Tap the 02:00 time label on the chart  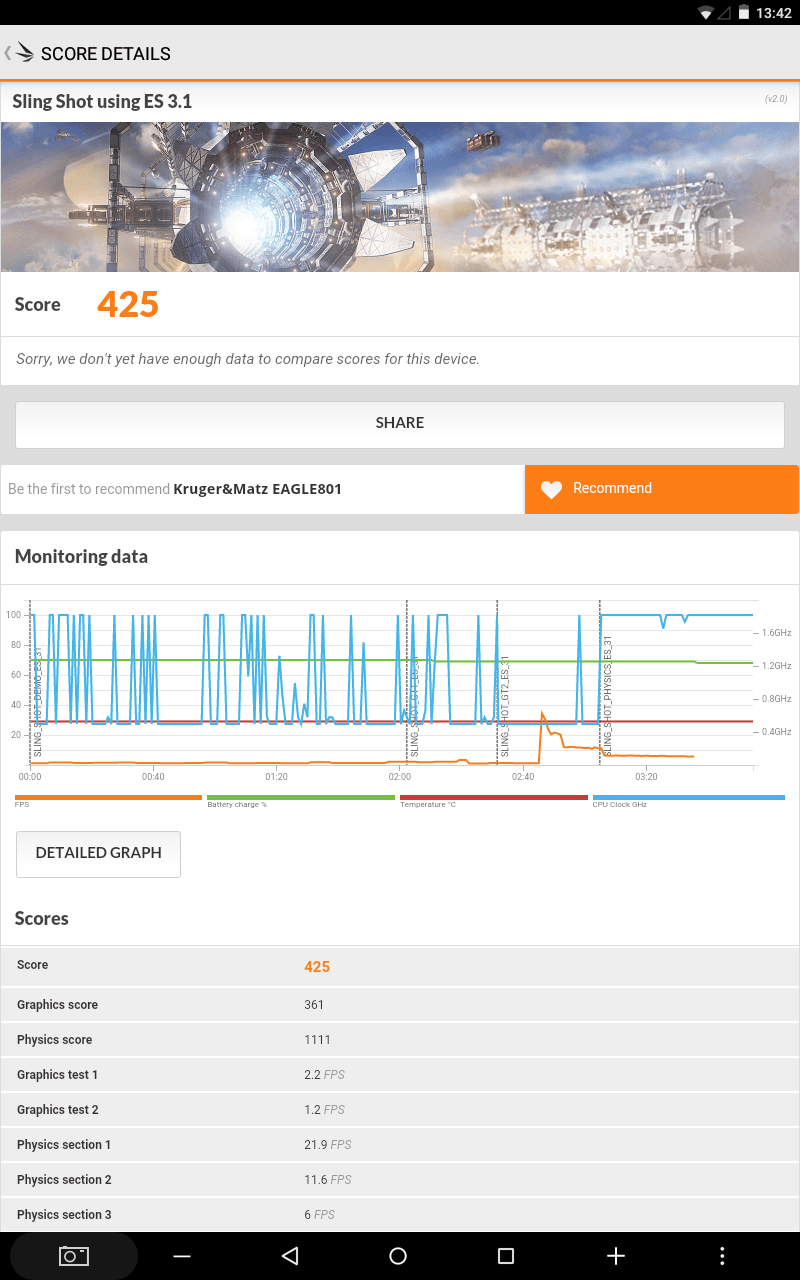coord(399,777)
